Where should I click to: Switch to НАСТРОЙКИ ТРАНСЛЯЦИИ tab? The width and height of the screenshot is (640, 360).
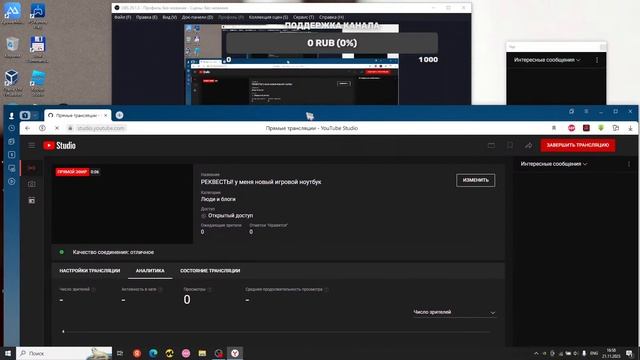tap(89, 271)
